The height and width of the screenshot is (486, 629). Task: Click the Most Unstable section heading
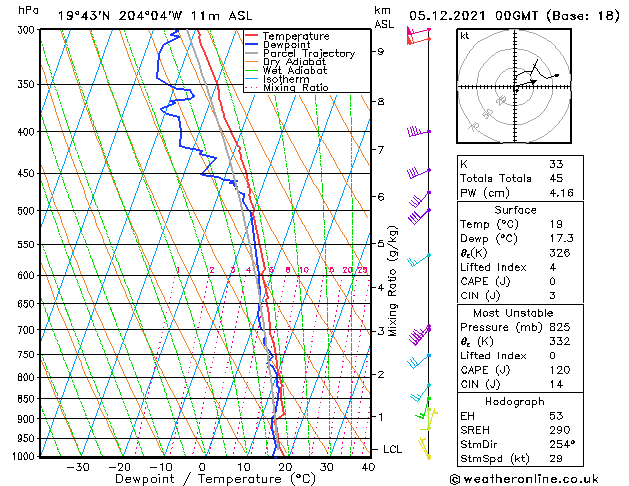pyautogui.click(x=513, y=313)
